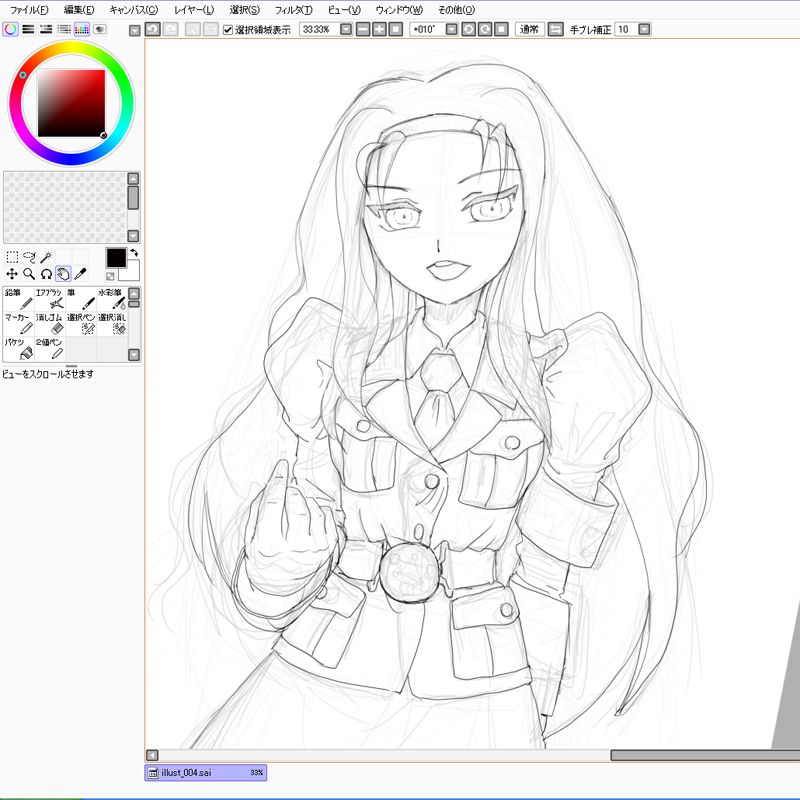Toggle the color mixer panel
The width and height of the screenshot is (800, 800).
point(64,29)
